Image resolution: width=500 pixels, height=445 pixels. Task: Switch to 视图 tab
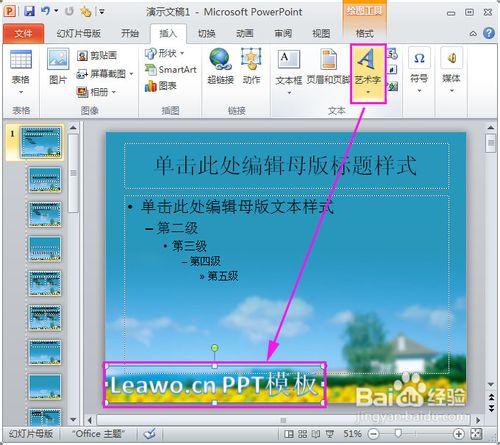click(x=321, y=34)
